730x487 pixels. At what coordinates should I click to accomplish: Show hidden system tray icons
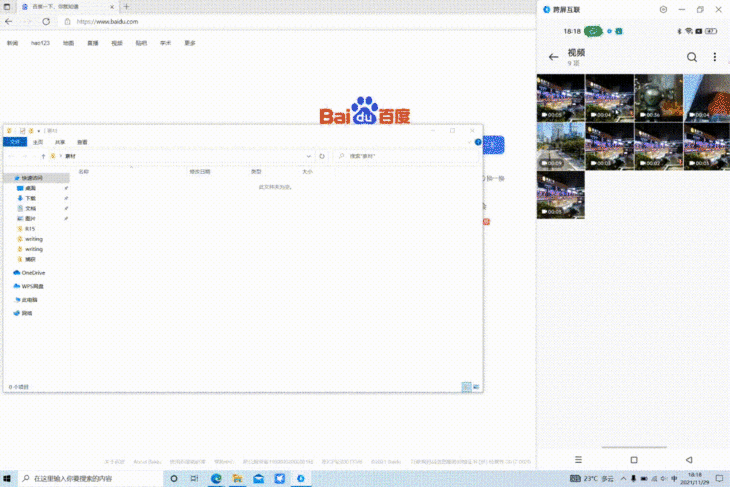[623, 478]
